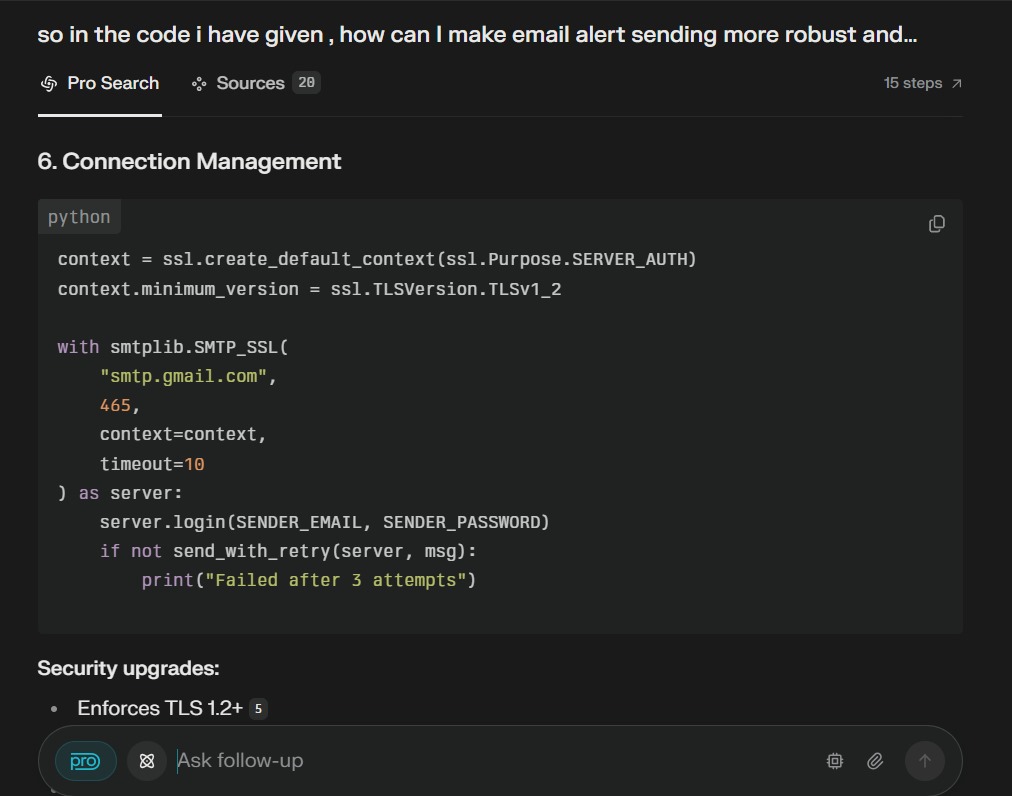Click the timeout=10 line in code

(x=152, y=464)
